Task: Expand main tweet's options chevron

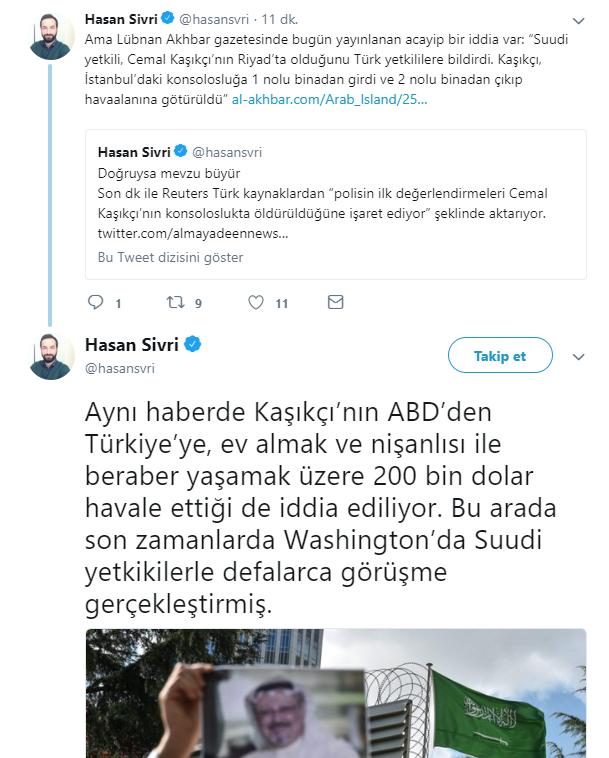Action: coord(578,355)
